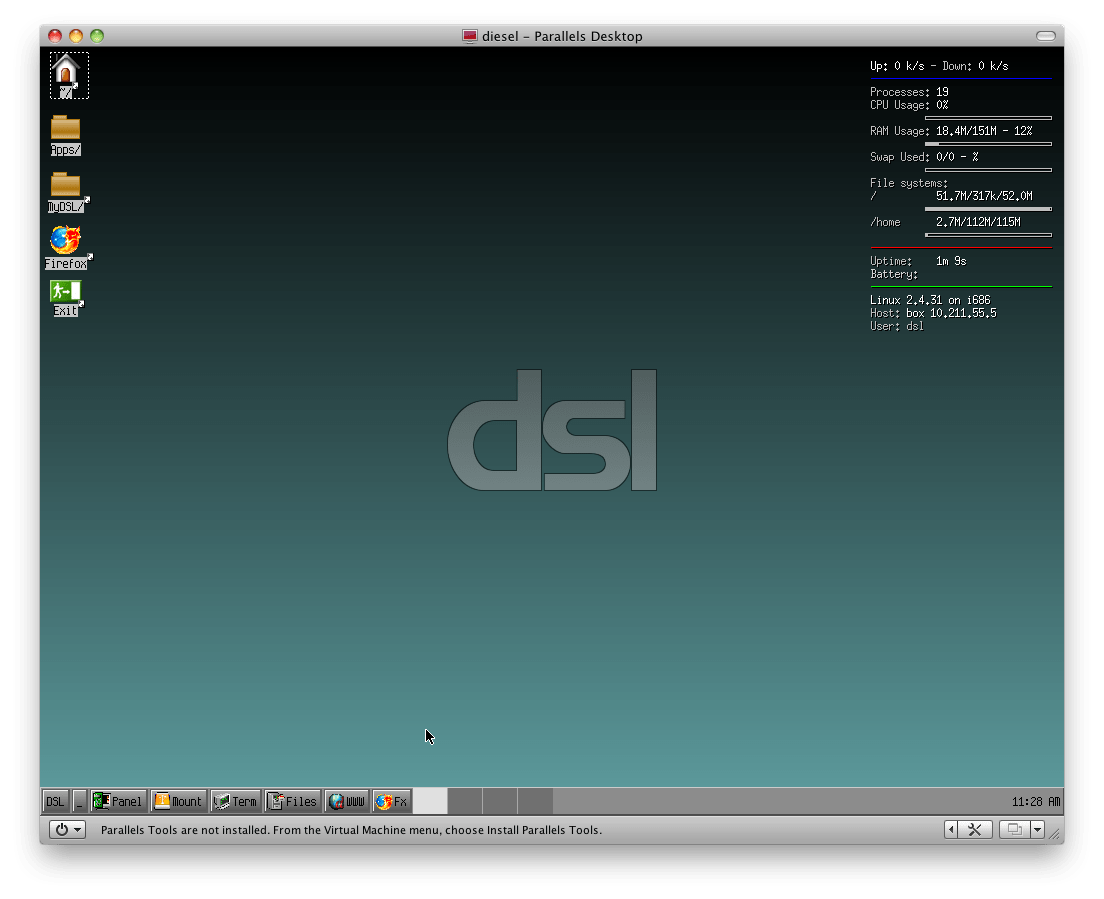Image resolution: width=1104 pixels, height=899 pixels.
Task: Switch virtual desktops using a pager square
Action: [x=466, y=800]
